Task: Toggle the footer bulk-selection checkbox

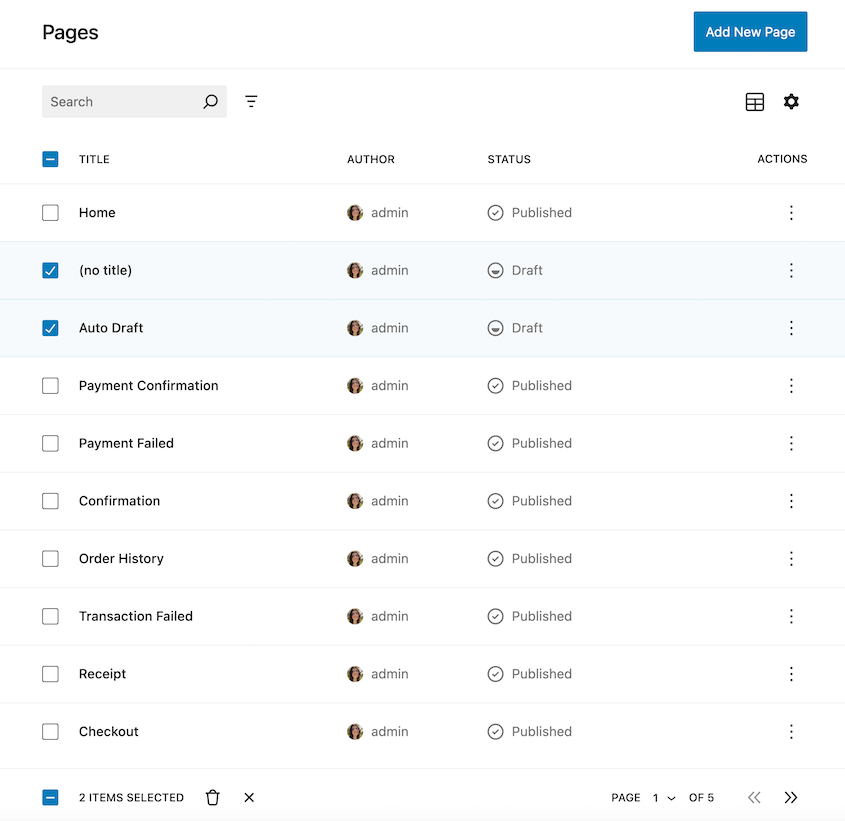Action: [50, 797]
